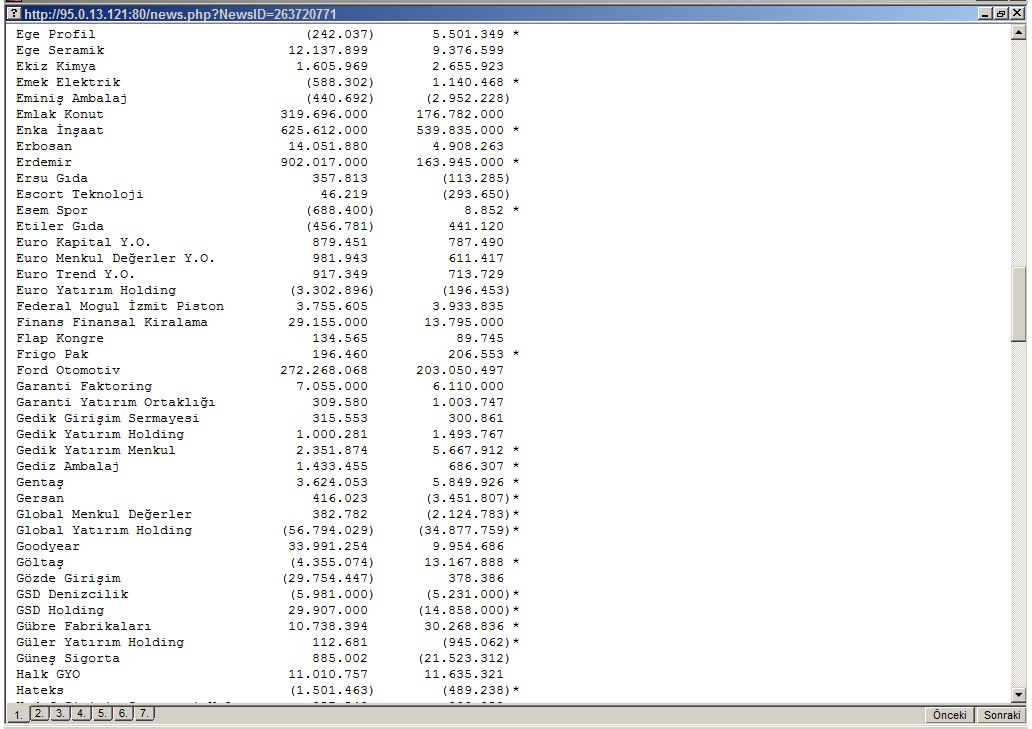
Task: Switch to page tab 5
Action: tap(102, 713)
